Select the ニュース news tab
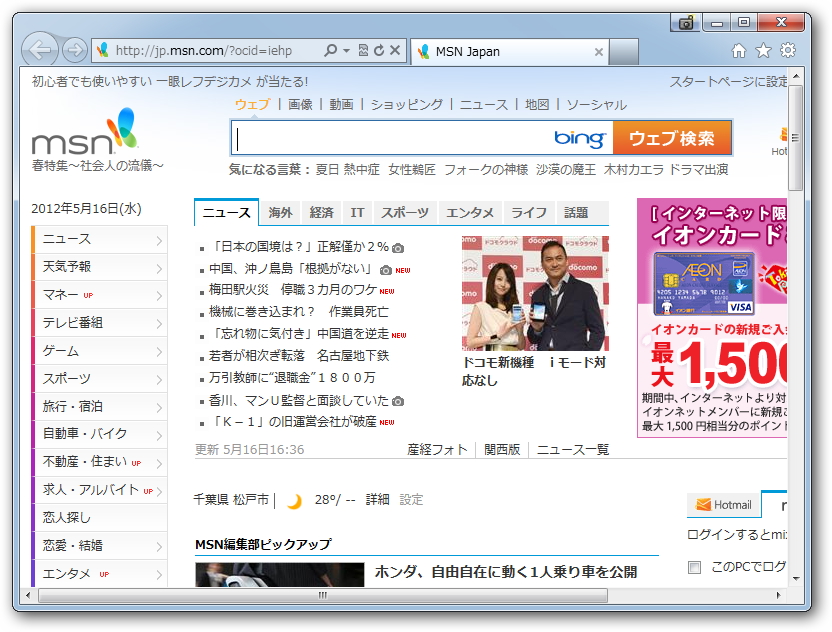The width and height of the screenshot is (832, 632). point(227,213)
